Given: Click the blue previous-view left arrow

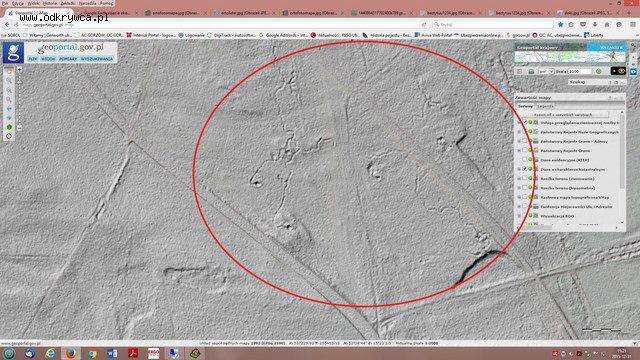Looking at the screenshot, I should pos(9,109).
